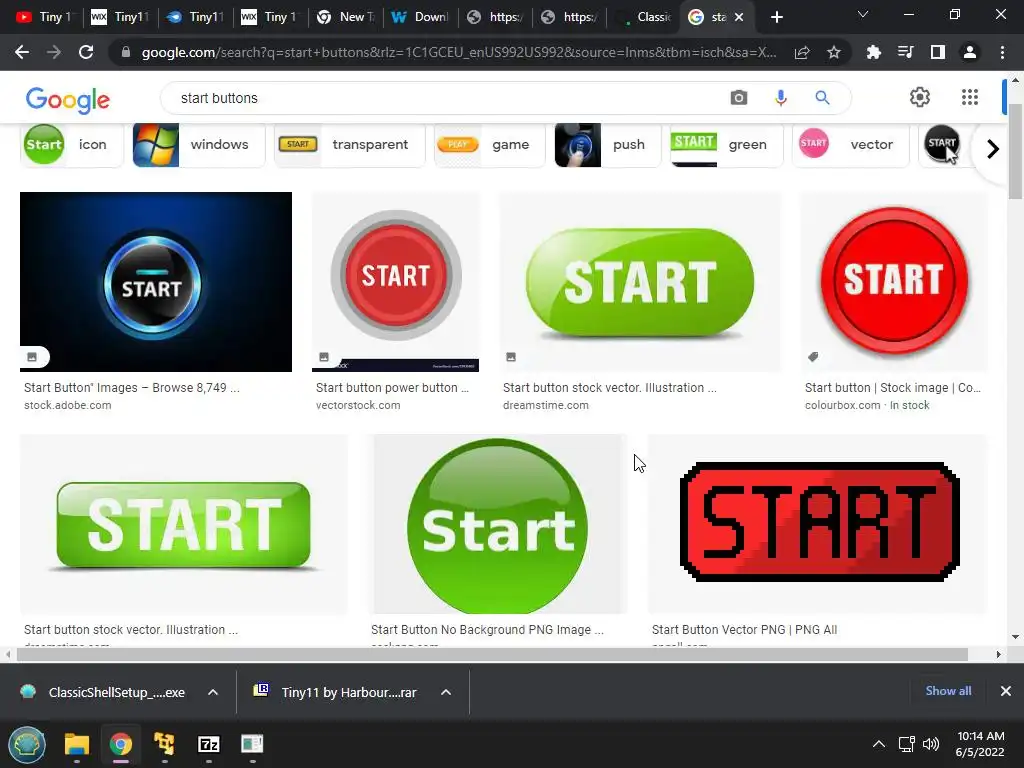Viewport: 1024px width, 768px height.
Task: Click the browser forward arrow
Action: (54, 52)
